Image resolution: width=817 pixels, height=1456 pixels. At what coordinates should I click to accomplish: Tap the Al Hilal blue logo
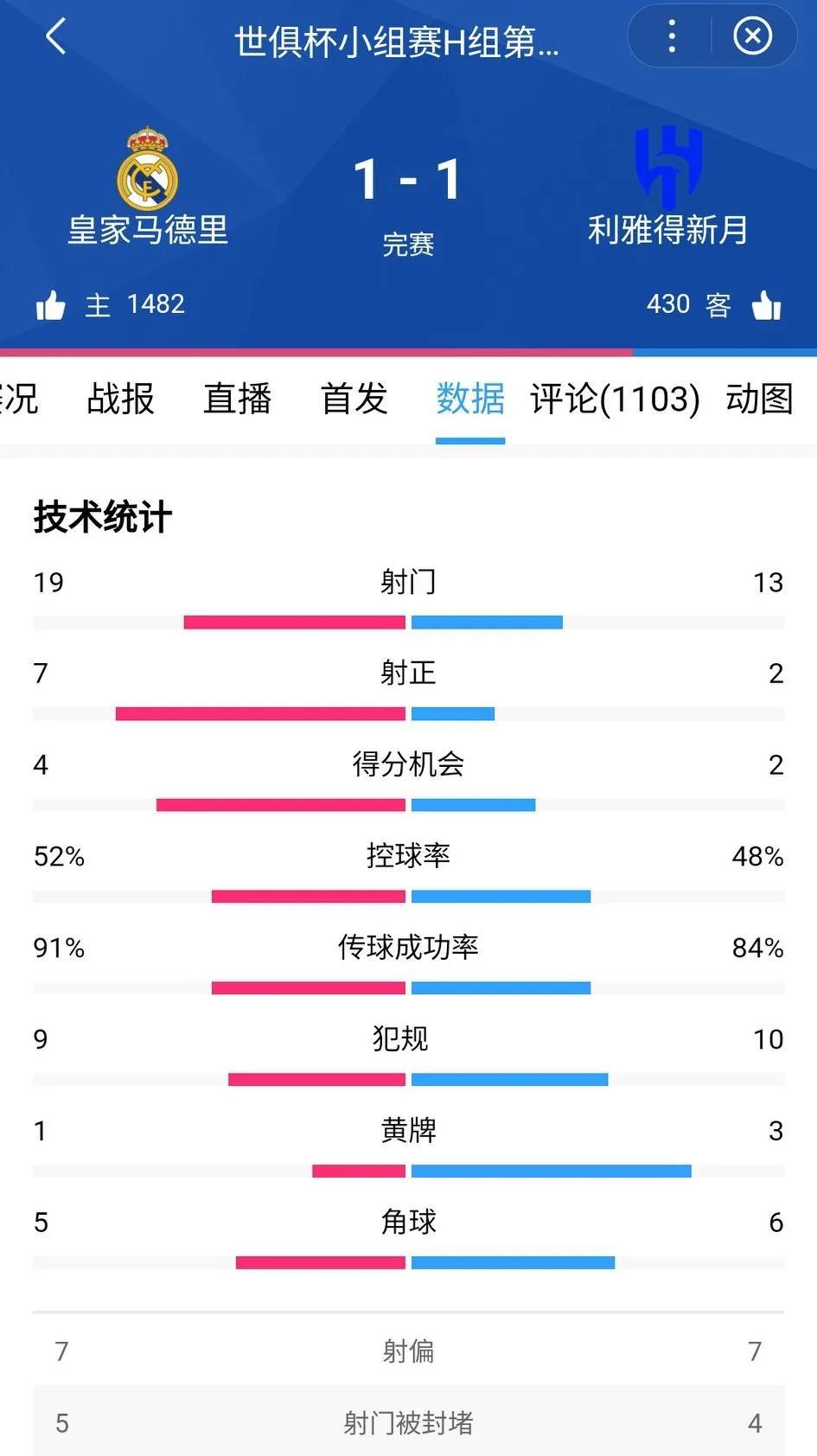667,167
